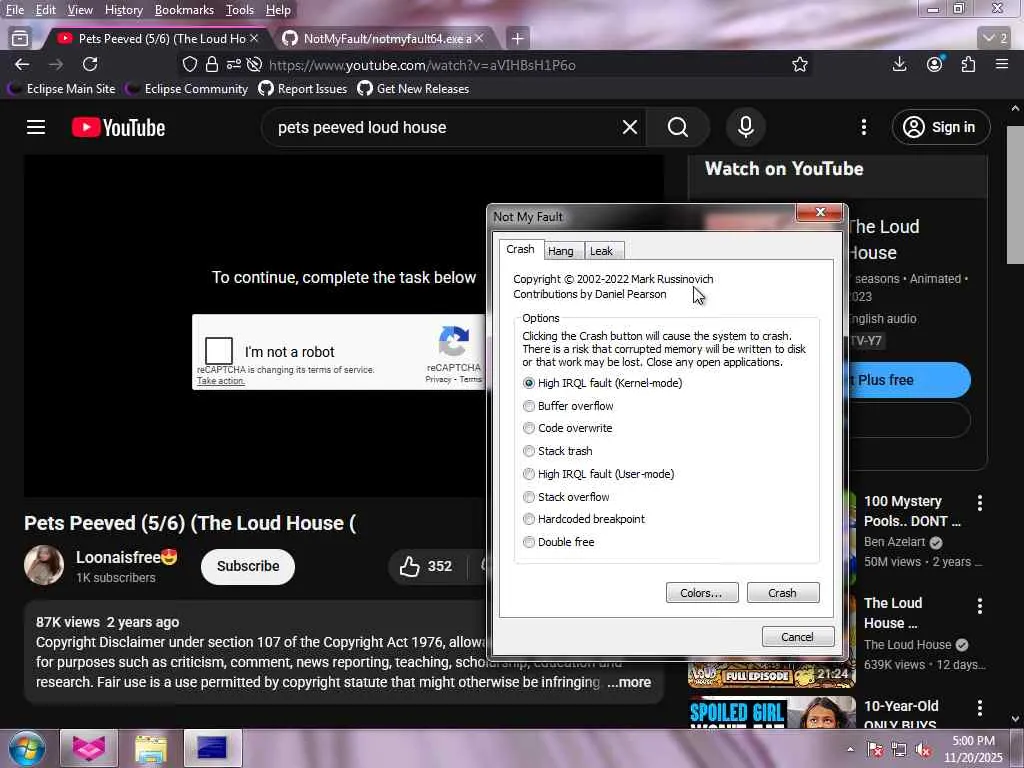1024x768 pixels.
Task: Click the NotMyFault blue taskbar icon
Action: pos(212,748)
